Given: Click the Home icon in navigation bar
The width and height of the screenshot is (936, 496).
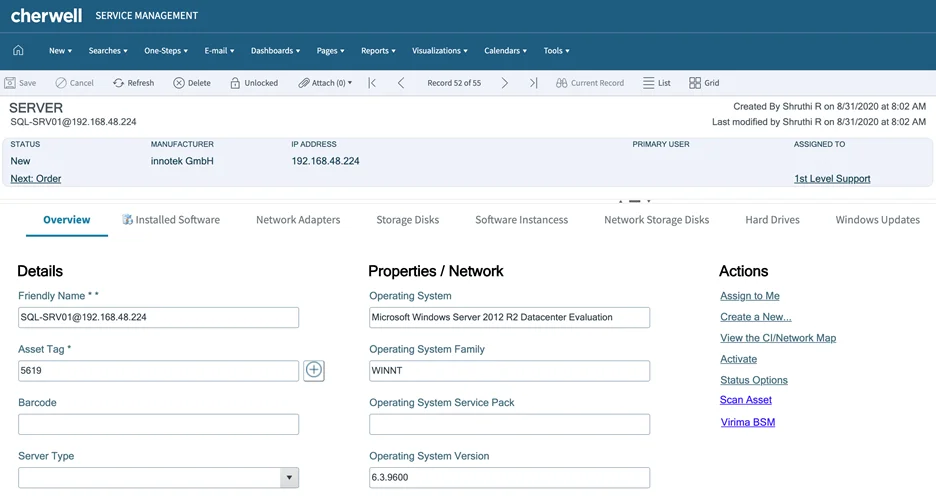Looking at the screenshot, I should (x=18, y=50).
